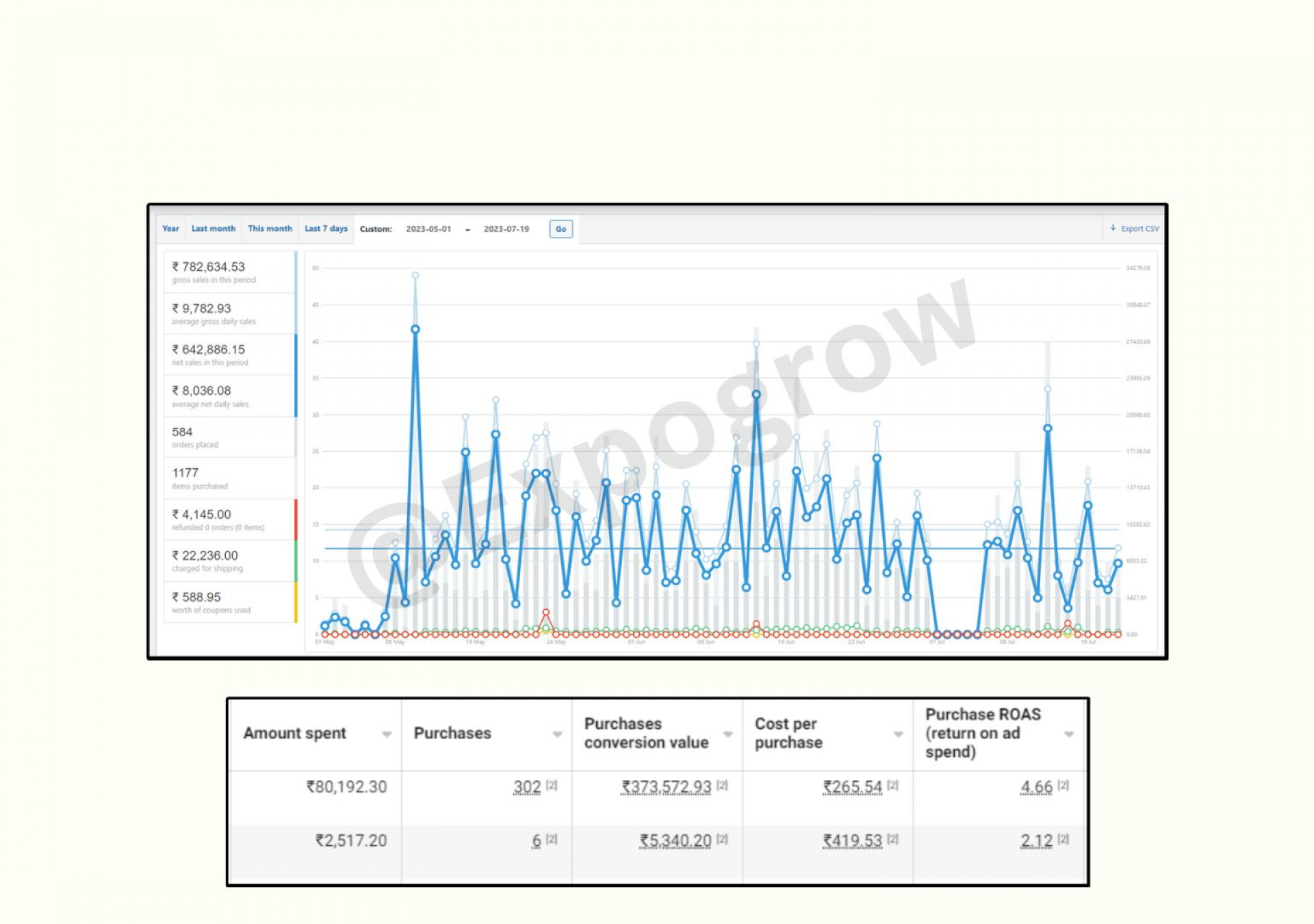Screen dimensions: 1314x924
Task: Click the ₹373,572.93 conversion value link
Action: pyautogui.click(x=665, y=787)
